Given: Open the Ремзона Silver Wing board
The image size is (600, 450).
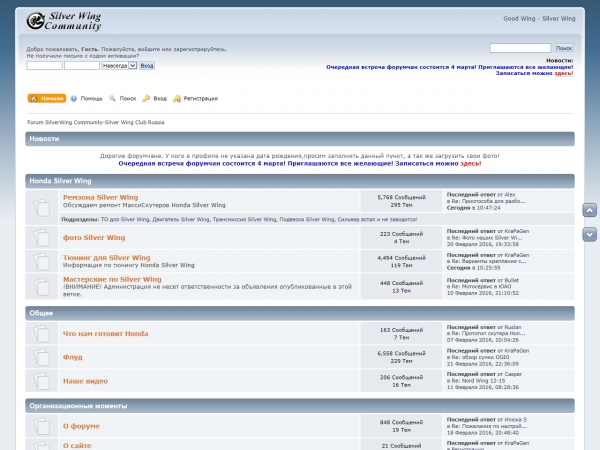Looking at the screenshot, I should (101, 197).
